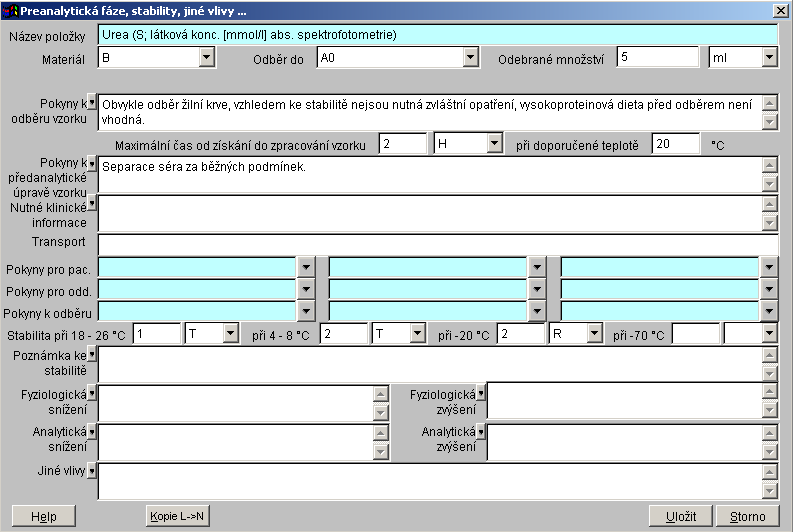Image resolution: width=793 pixels, height=532 pixels.
Task: Click the small arrow beside Fyziologická zvýšení
Action: (x=481, y=393)
